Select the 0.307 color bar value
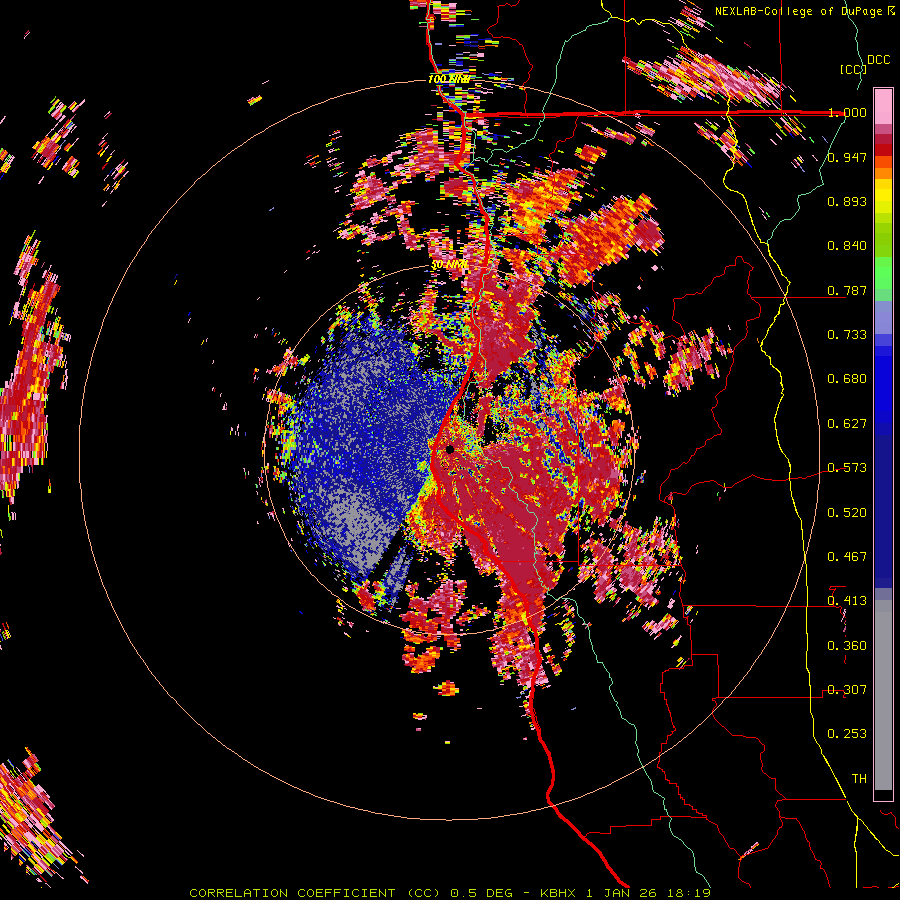 point(847,690)
